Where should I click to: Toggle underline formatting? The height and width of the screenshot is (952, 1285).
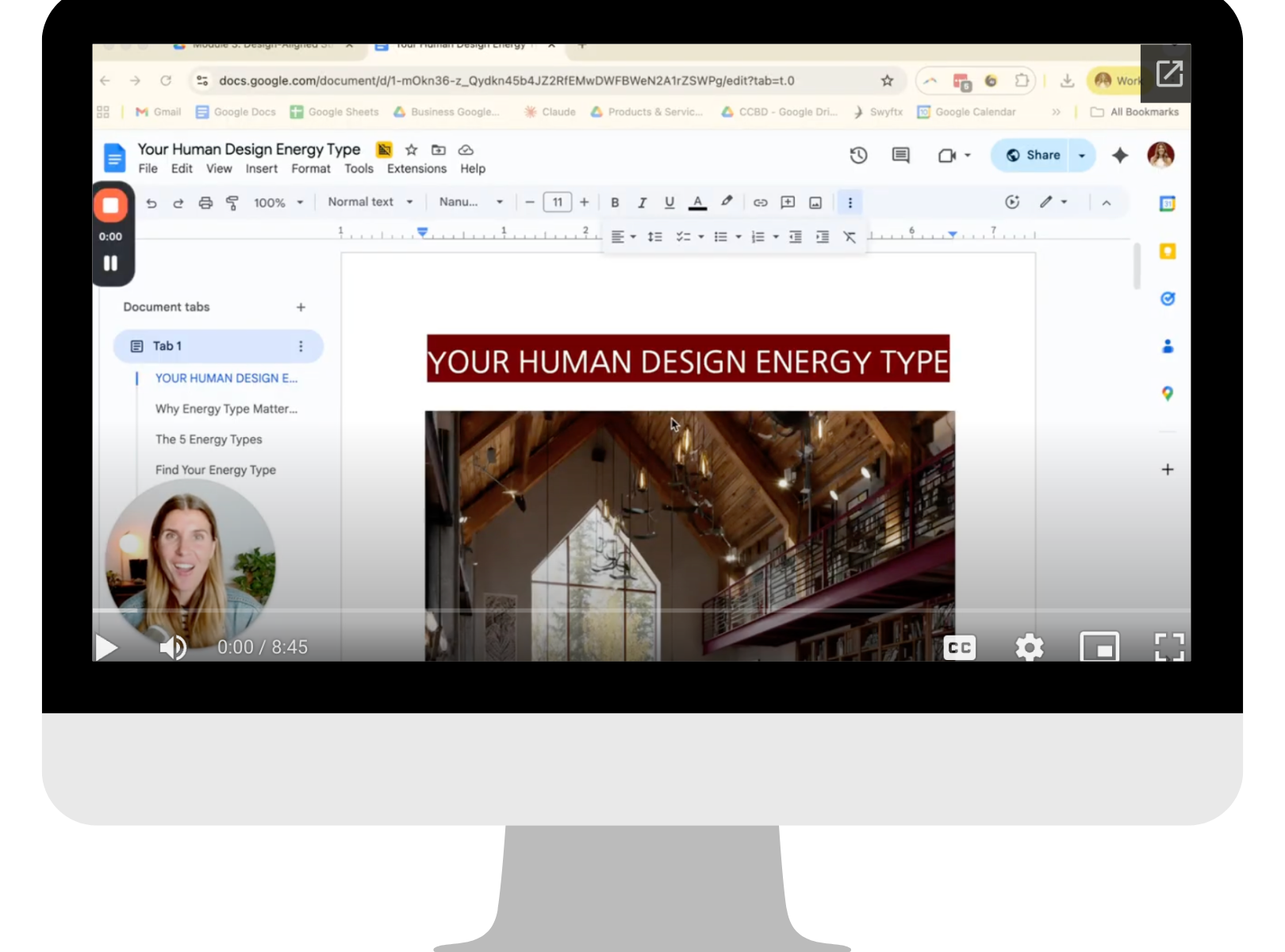click(669, 203)
